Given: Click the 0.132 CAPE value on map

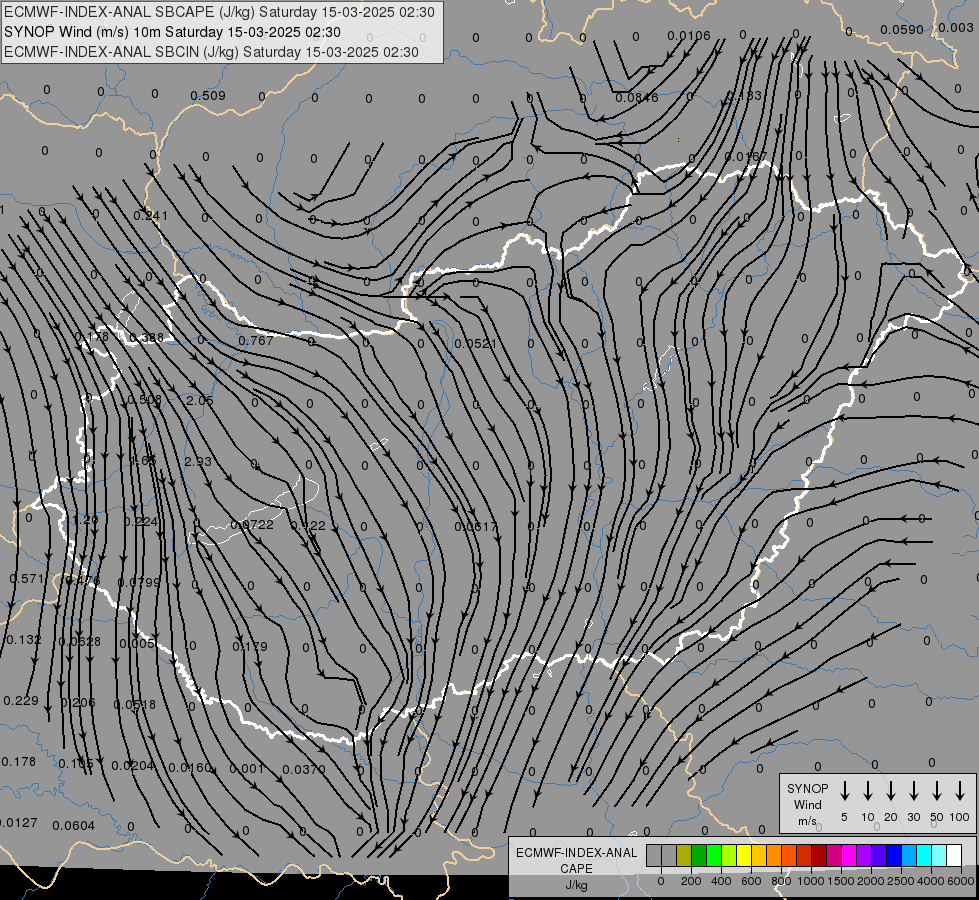Looking at the screenshot, I should 23,640.
